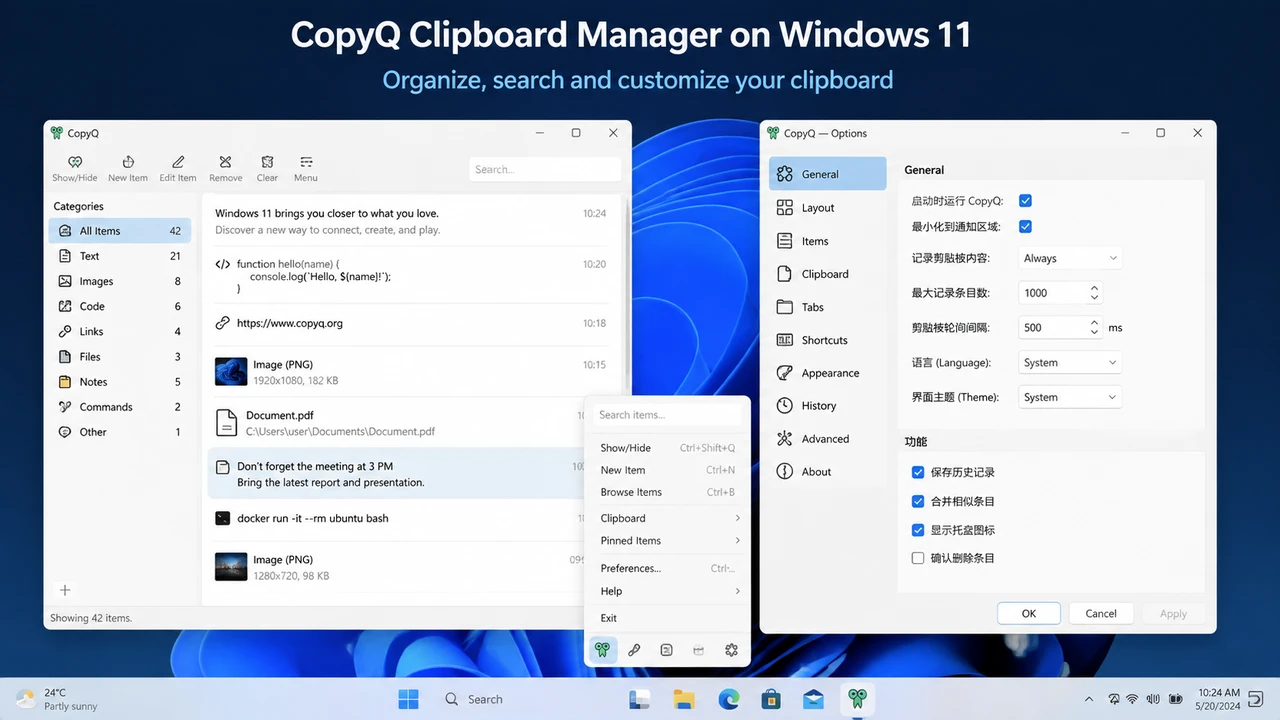
Task: Select the Other category icon
Action: [65, 432]
